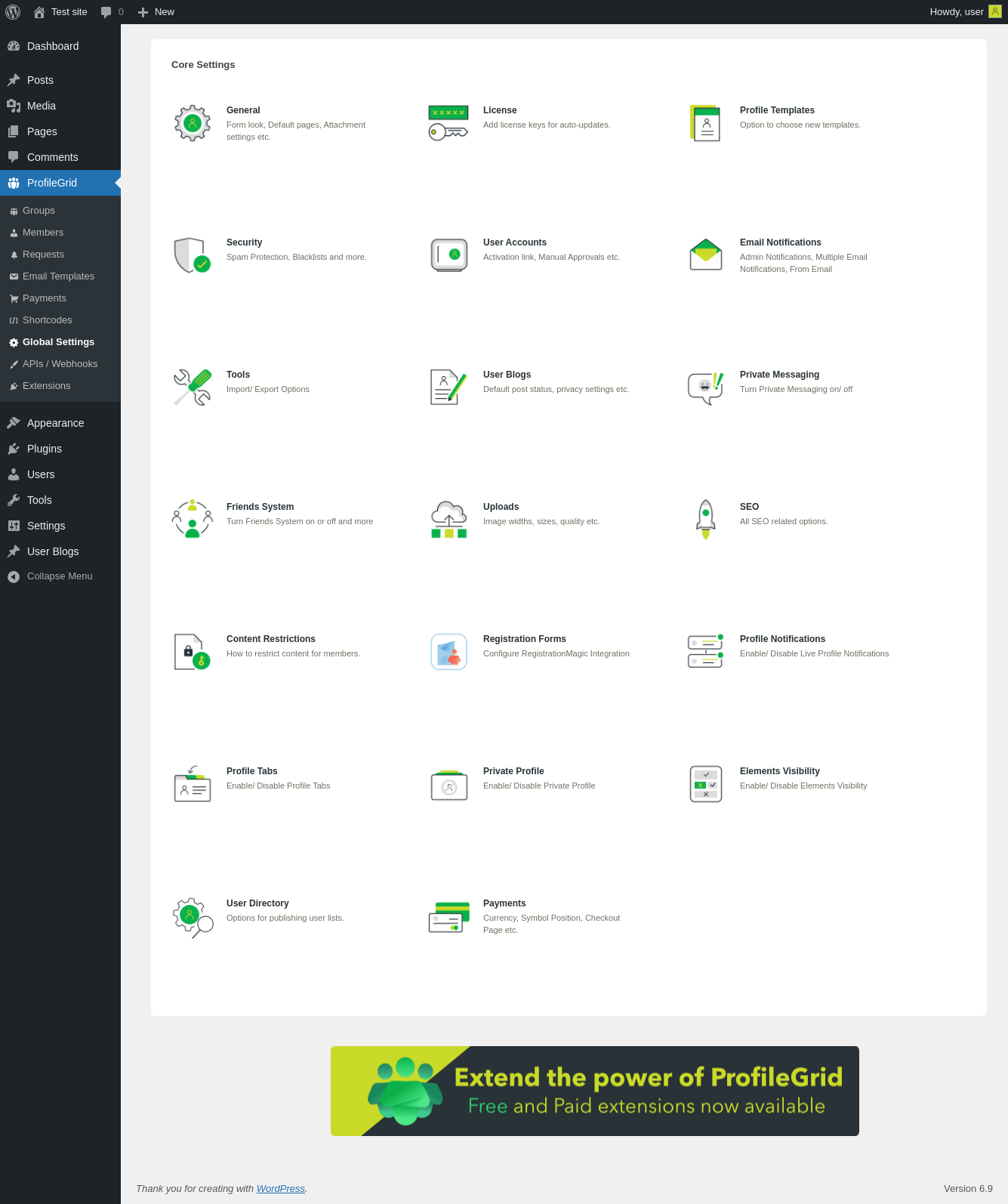Open the User Accounts title link

coord(515,242)
